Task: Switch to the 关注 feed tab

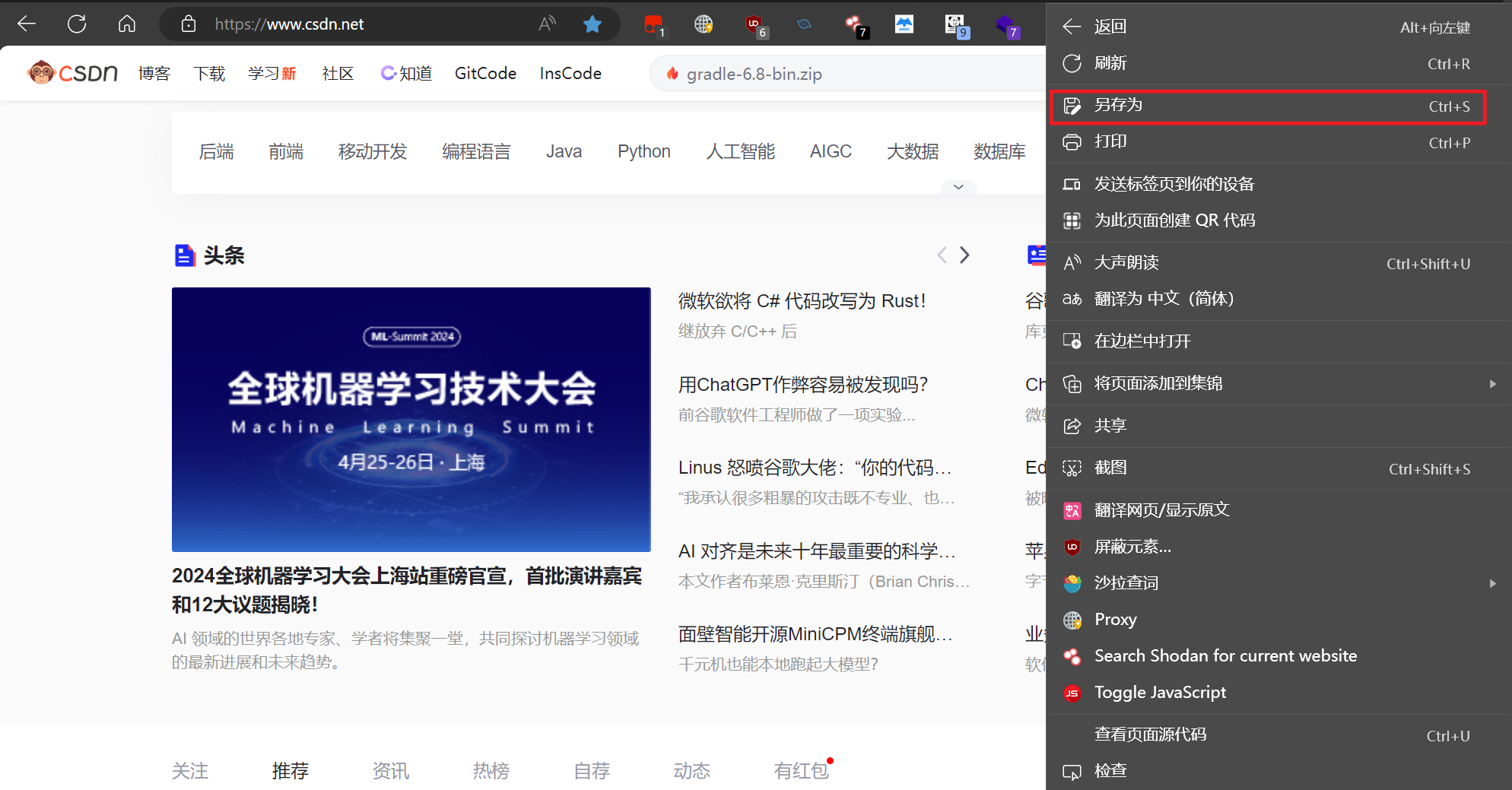Action: click(x=190, y=771)
